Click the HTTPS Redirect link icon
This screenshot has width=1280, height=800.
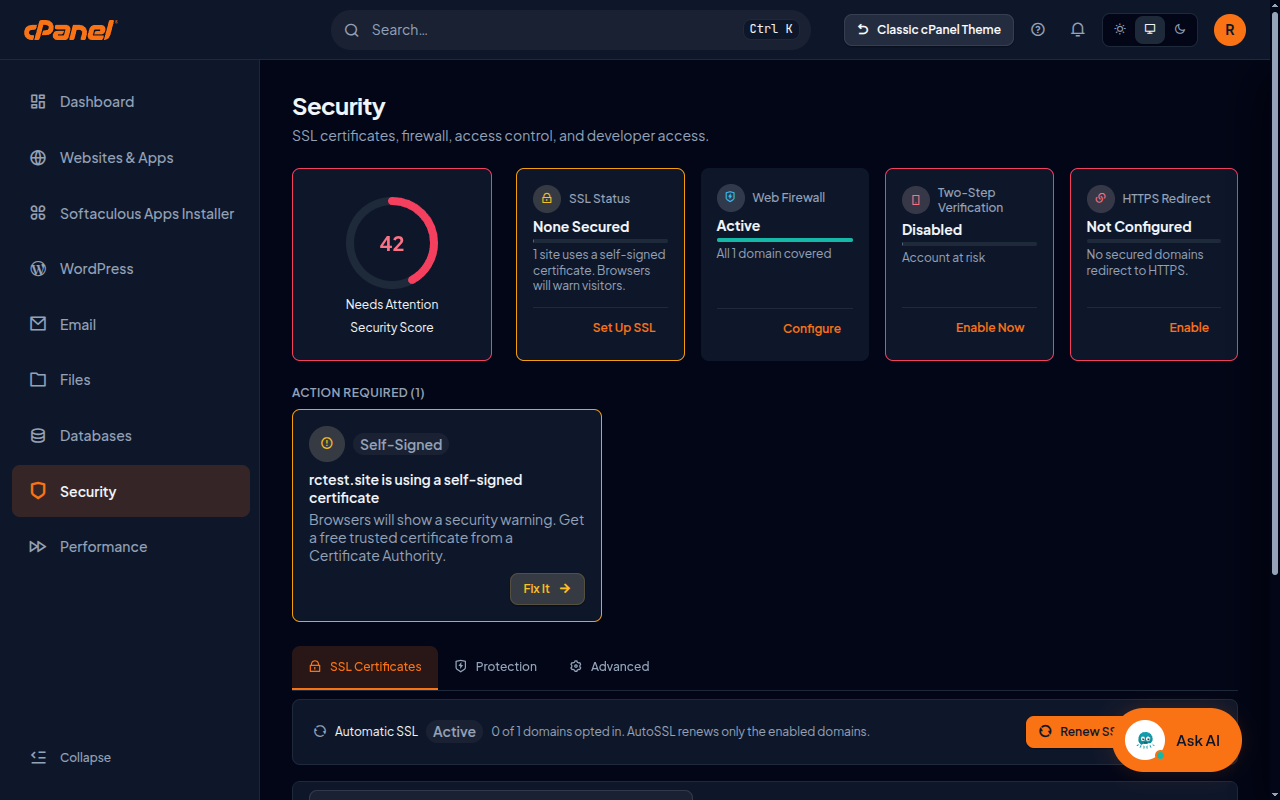(1101, 198)
